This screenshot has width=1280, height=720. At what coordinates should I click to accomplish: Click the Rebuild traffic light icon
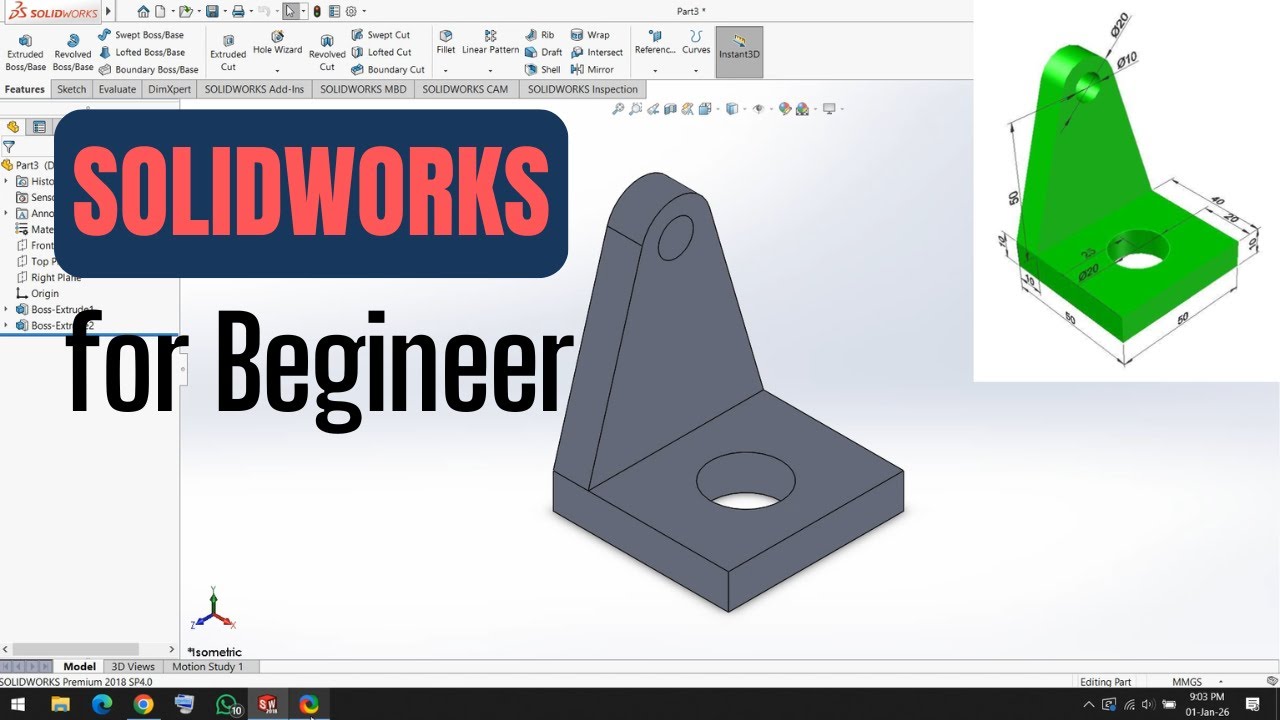point(317,12)
